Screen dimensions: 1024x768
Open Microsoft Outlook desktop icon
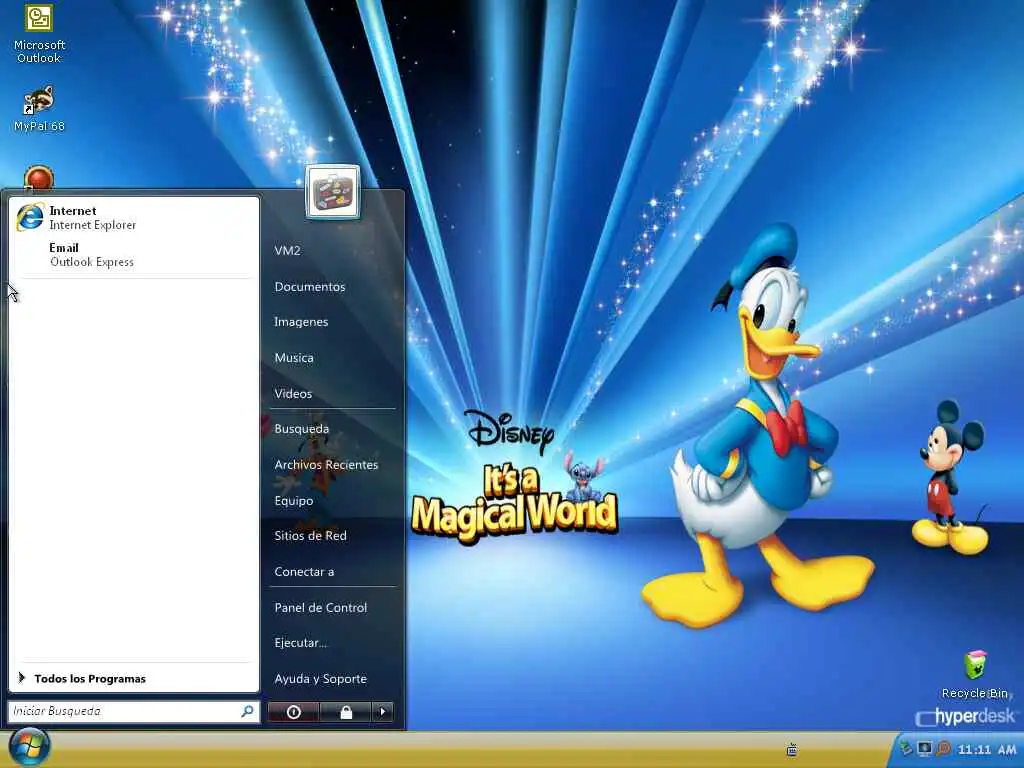point(39,34)
